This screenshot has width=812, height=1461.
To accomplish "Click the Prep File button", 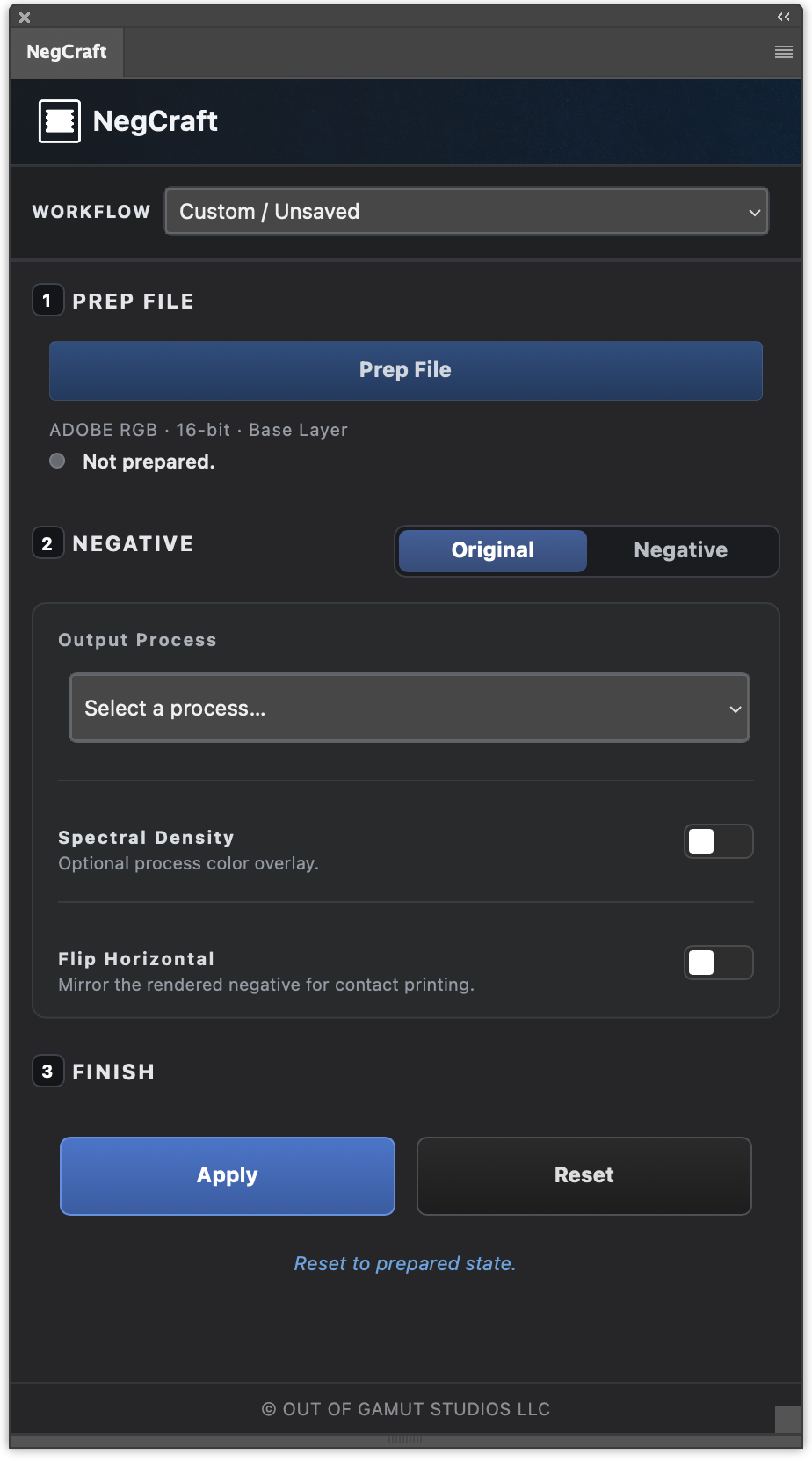I will pos(405,370).
